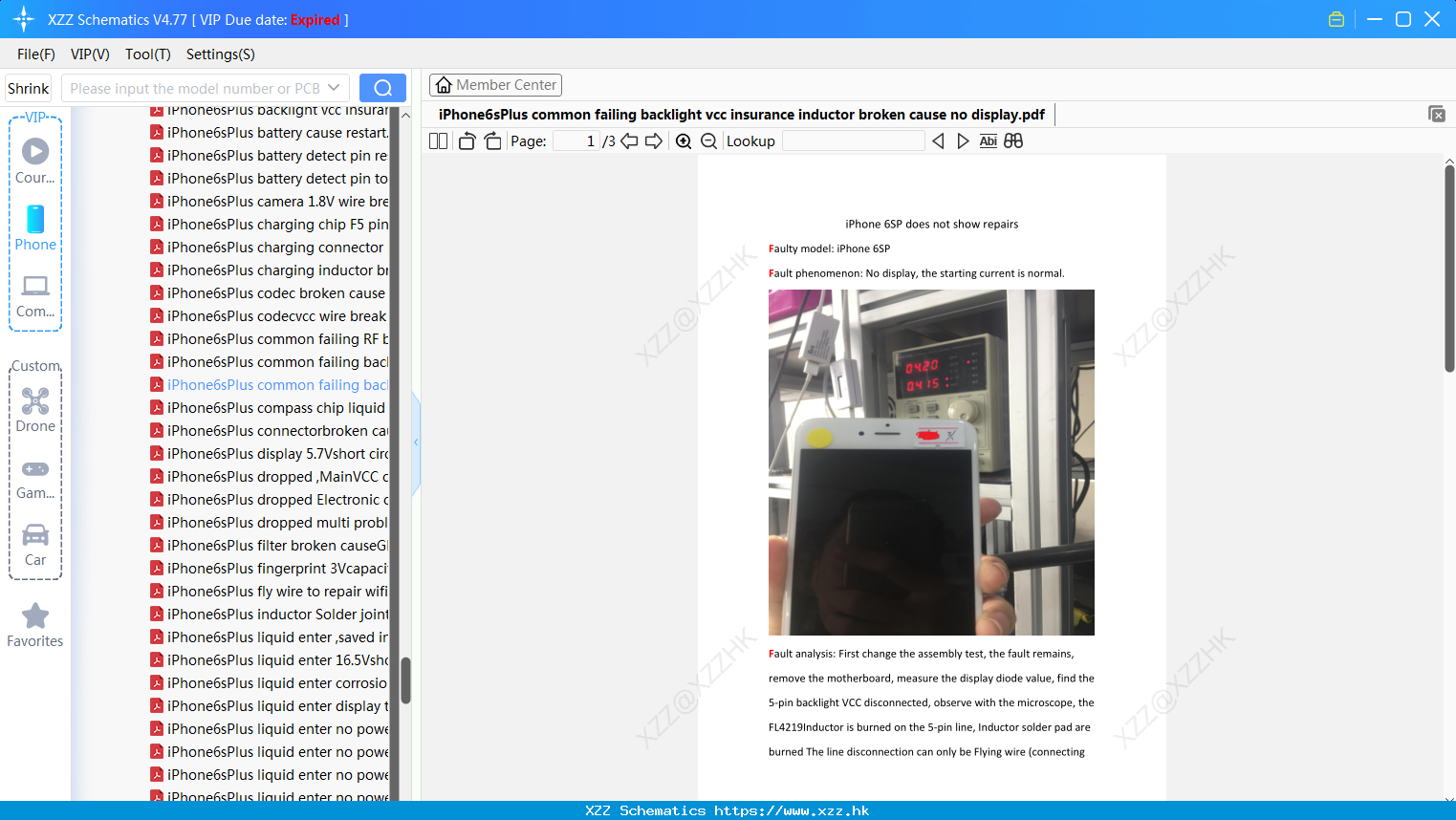Open 'iPhone6sPlus liquid enter 16.5Vsh' file

(x=269, y=660)
